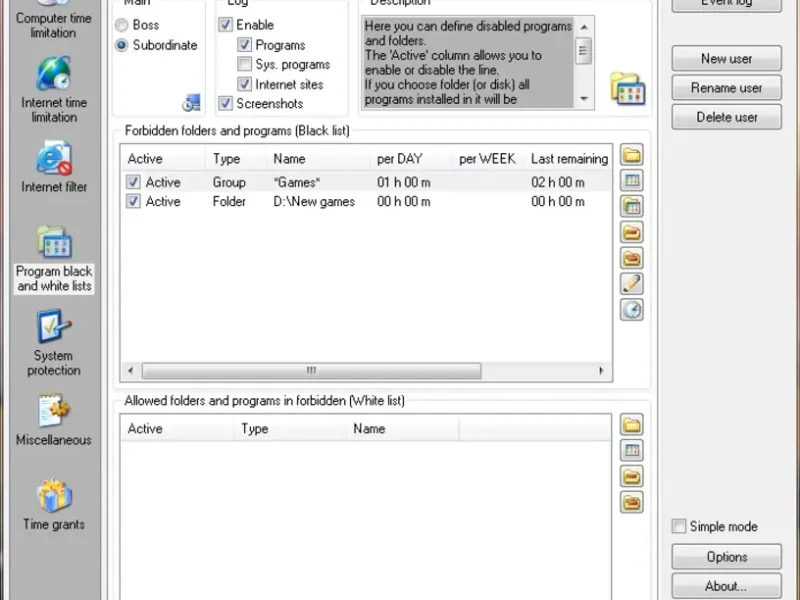
Task: Click white list add-program window icon button
Action: 632,451
